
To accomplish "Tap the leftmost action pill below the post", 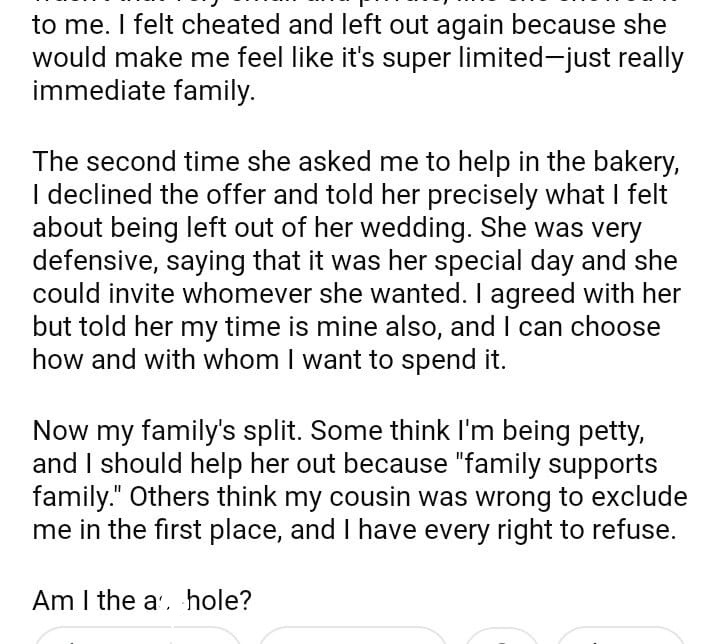I will coord(138,636).
